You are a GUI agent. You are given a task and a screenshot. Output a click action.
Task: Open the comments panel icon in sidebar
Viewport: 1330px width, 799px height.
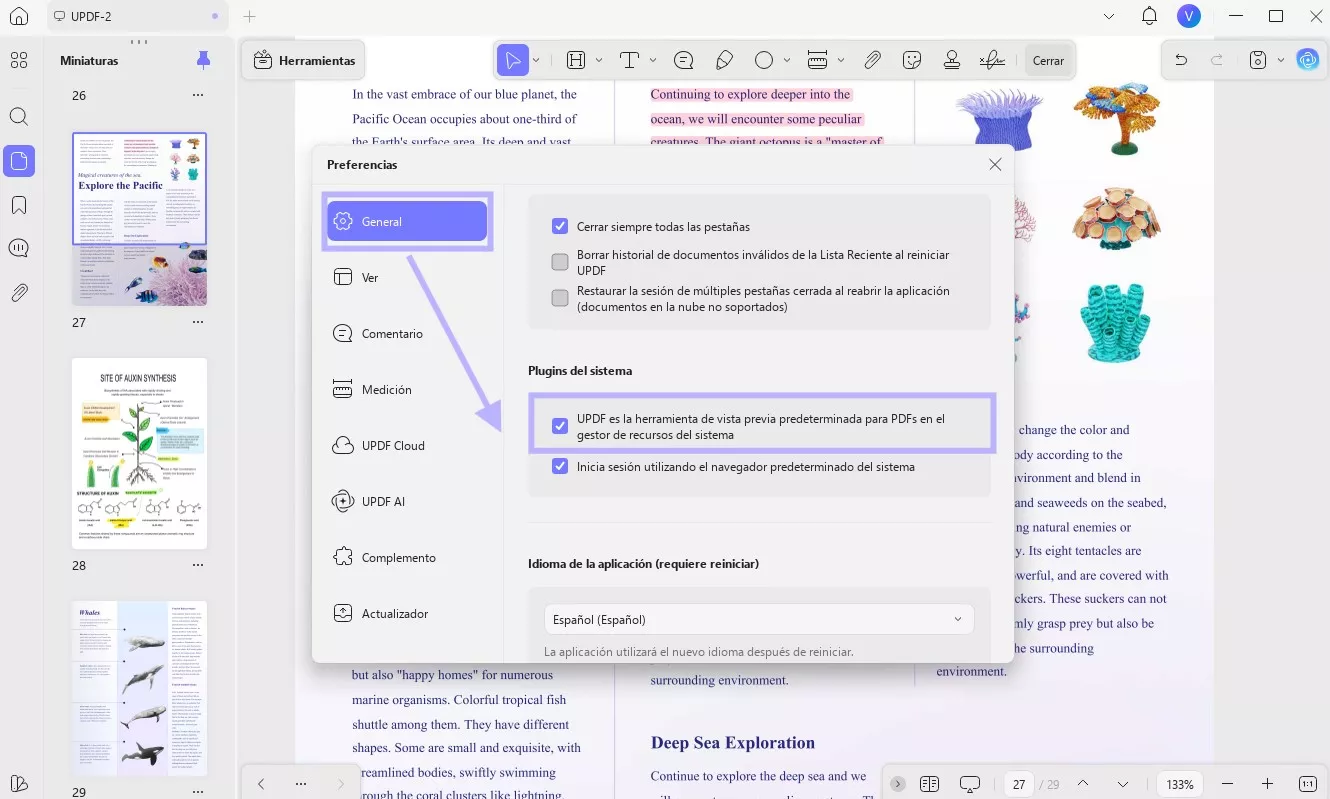coord(18,248)
